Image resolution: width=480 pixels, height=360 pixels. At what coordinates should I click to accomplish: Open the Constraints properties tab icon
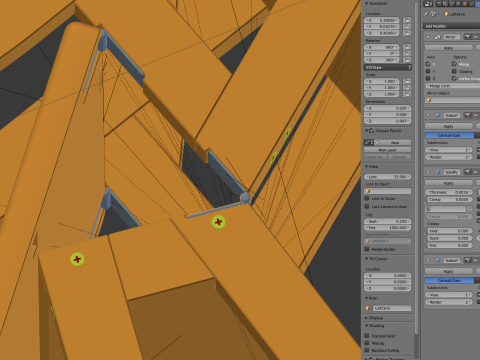coord(472,4)
